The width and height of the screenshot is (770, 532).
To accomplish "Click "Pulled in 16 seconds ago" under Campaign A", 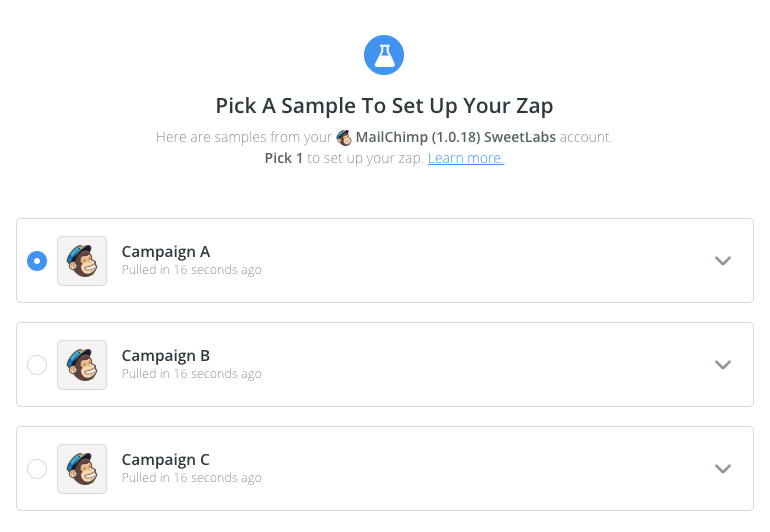I will point(192,270).
